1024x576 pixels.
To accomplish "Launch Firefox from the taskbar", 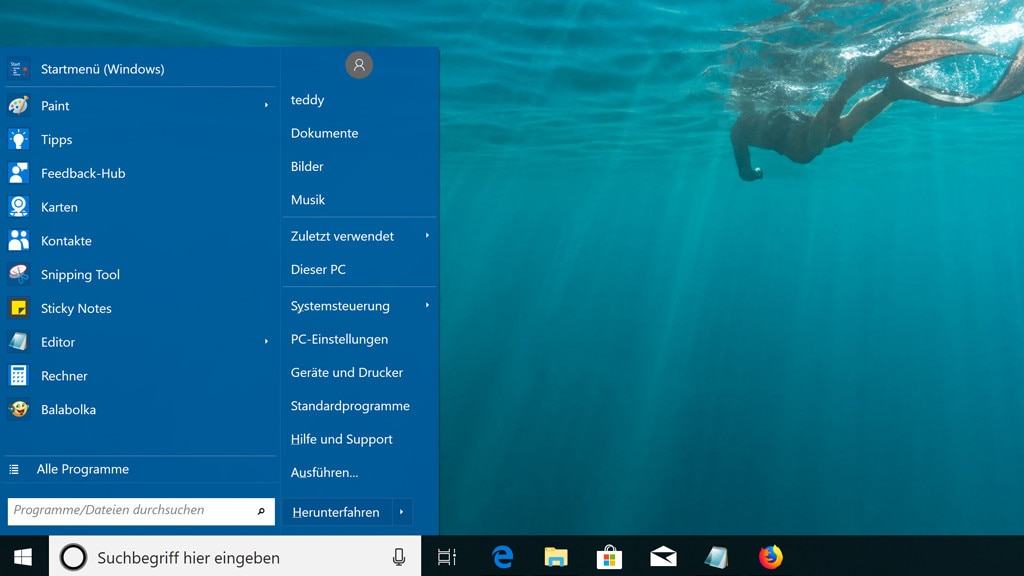I will [770, 556].
